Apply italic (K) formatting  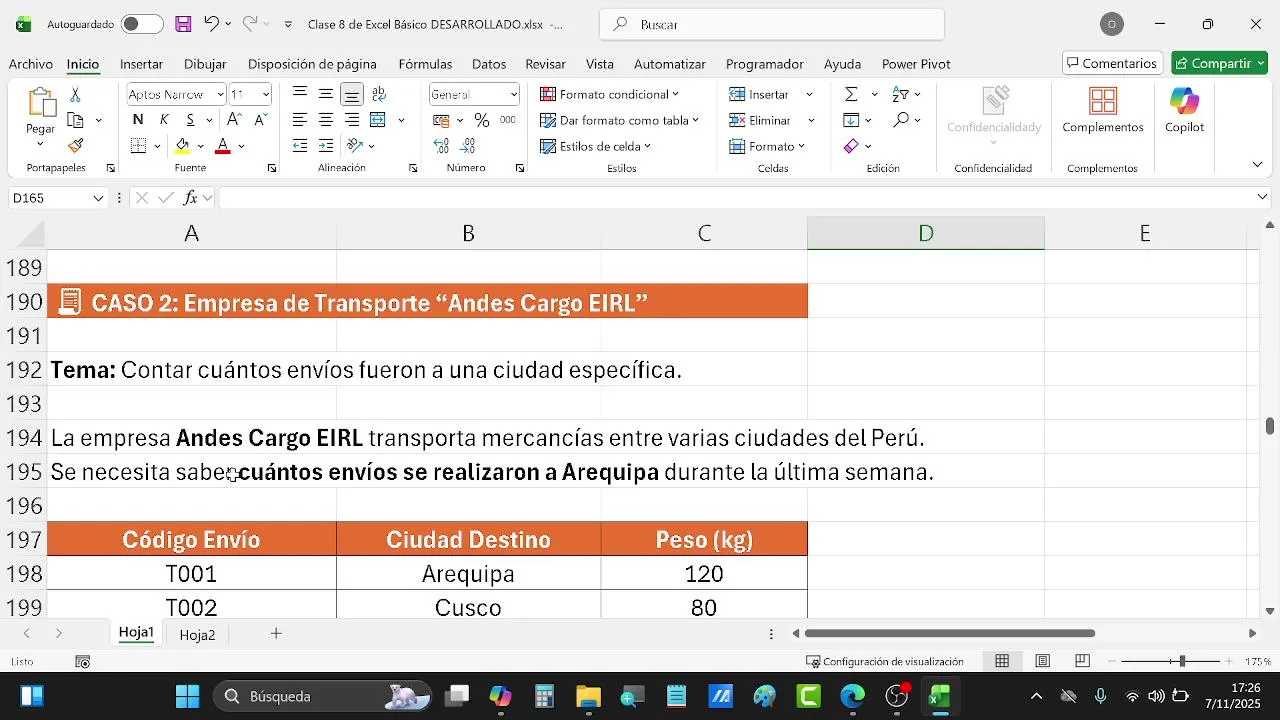[x=164, y=120]
